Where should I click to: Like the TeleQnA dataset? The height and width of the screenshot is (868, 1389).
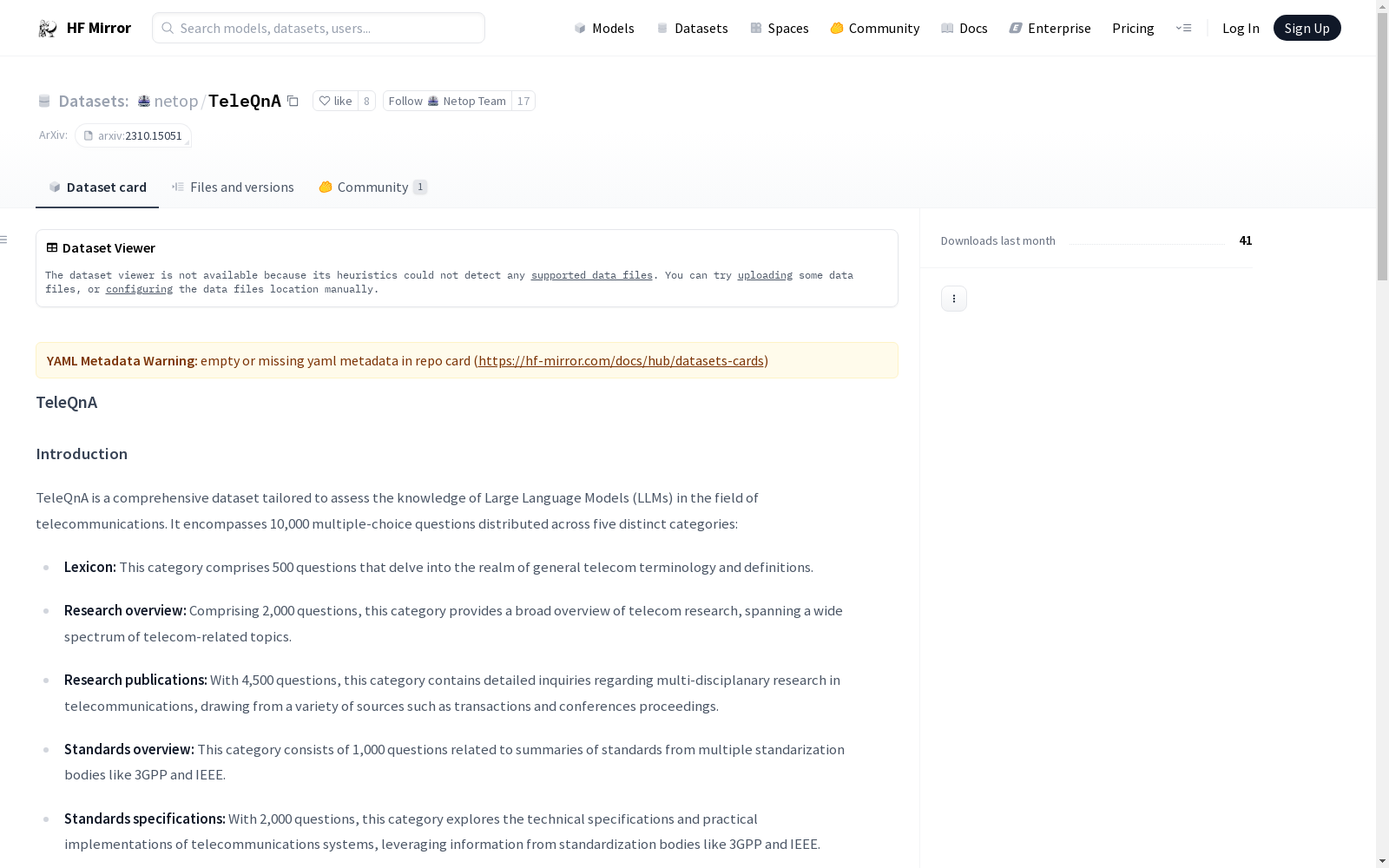[x=335, y=102]
